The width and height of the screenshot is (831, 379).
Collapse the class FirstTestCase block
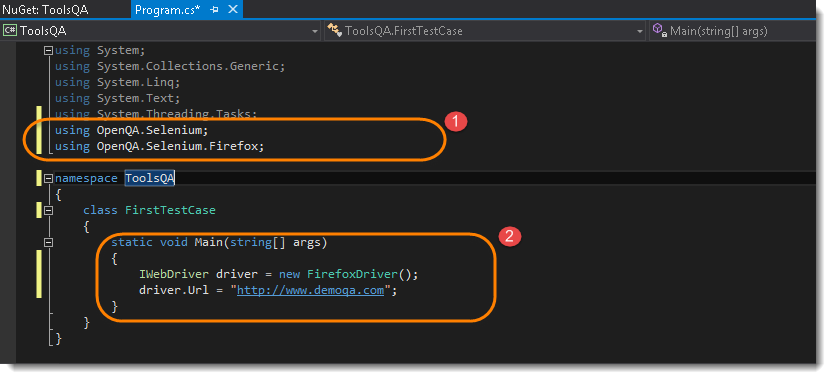48,210
